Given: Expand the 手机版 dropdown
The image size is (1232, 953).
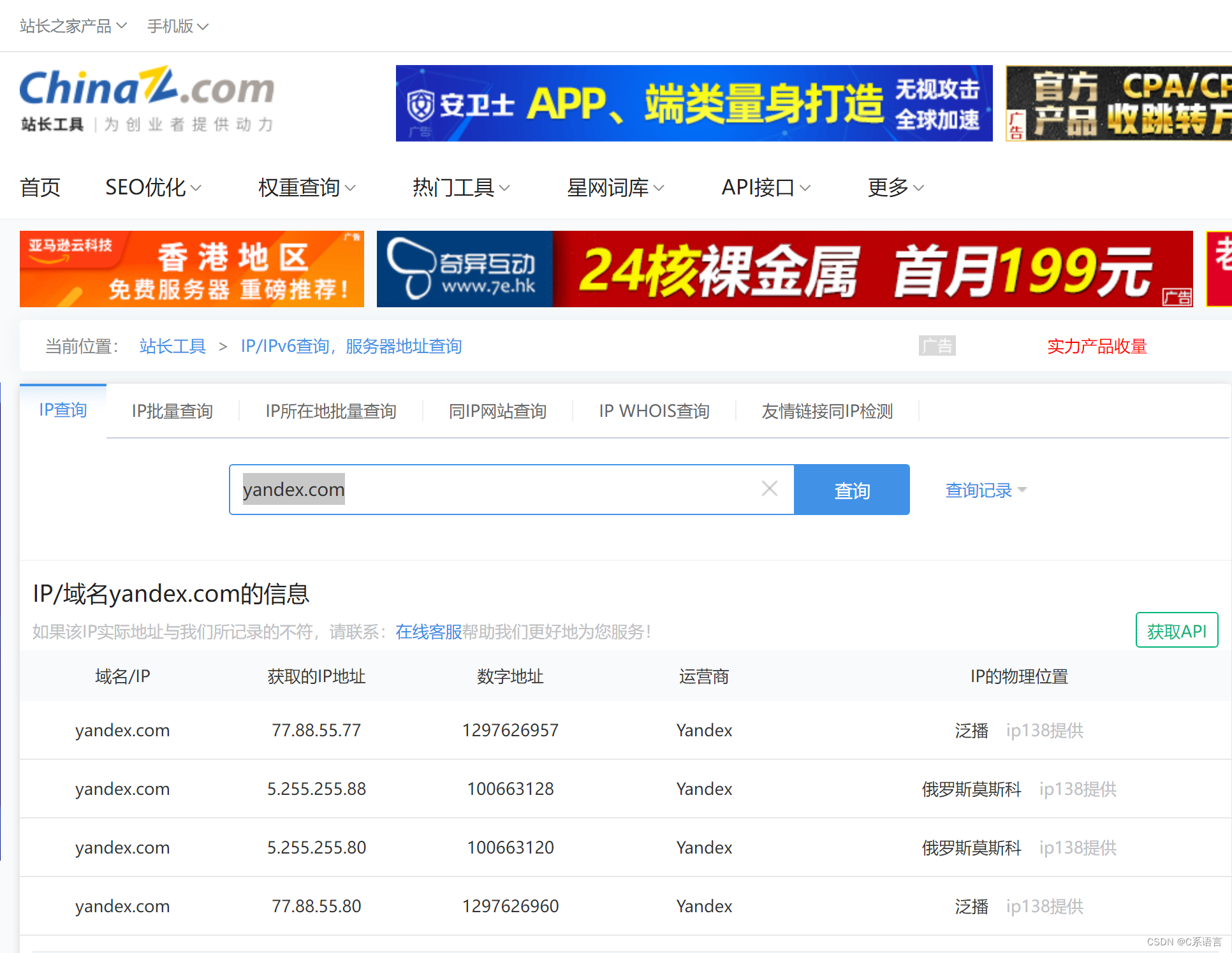Looking at the screenshot, I should pyautogui.click(x=177, y=26).
